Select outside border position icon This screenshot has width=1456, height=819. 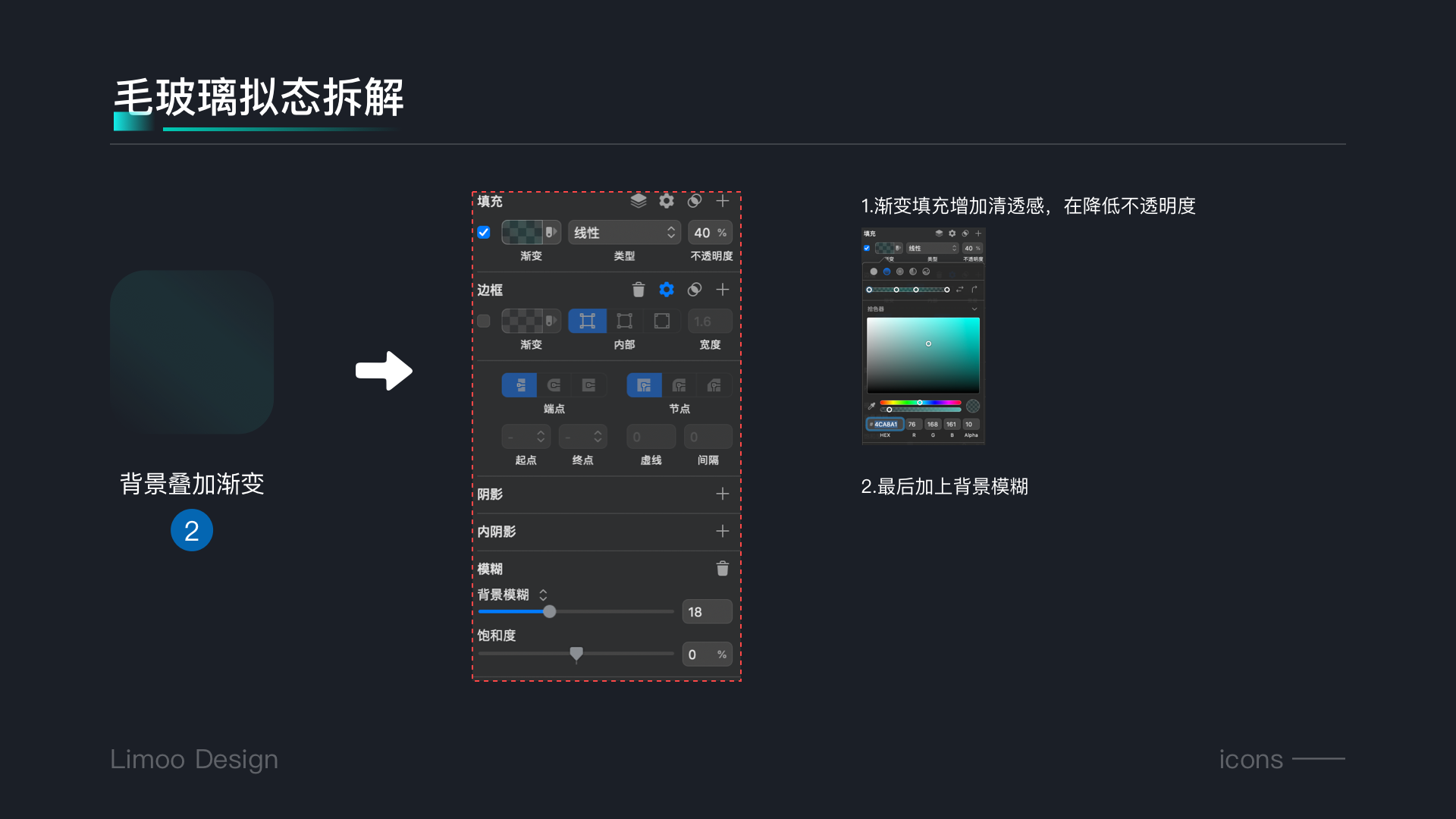[662, 322]
